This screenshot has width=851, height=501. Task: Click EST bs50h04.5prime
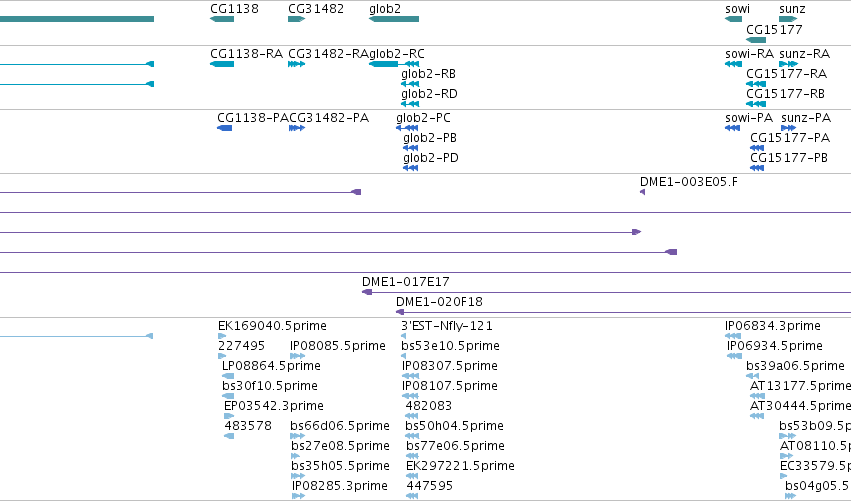coord(412,436)
